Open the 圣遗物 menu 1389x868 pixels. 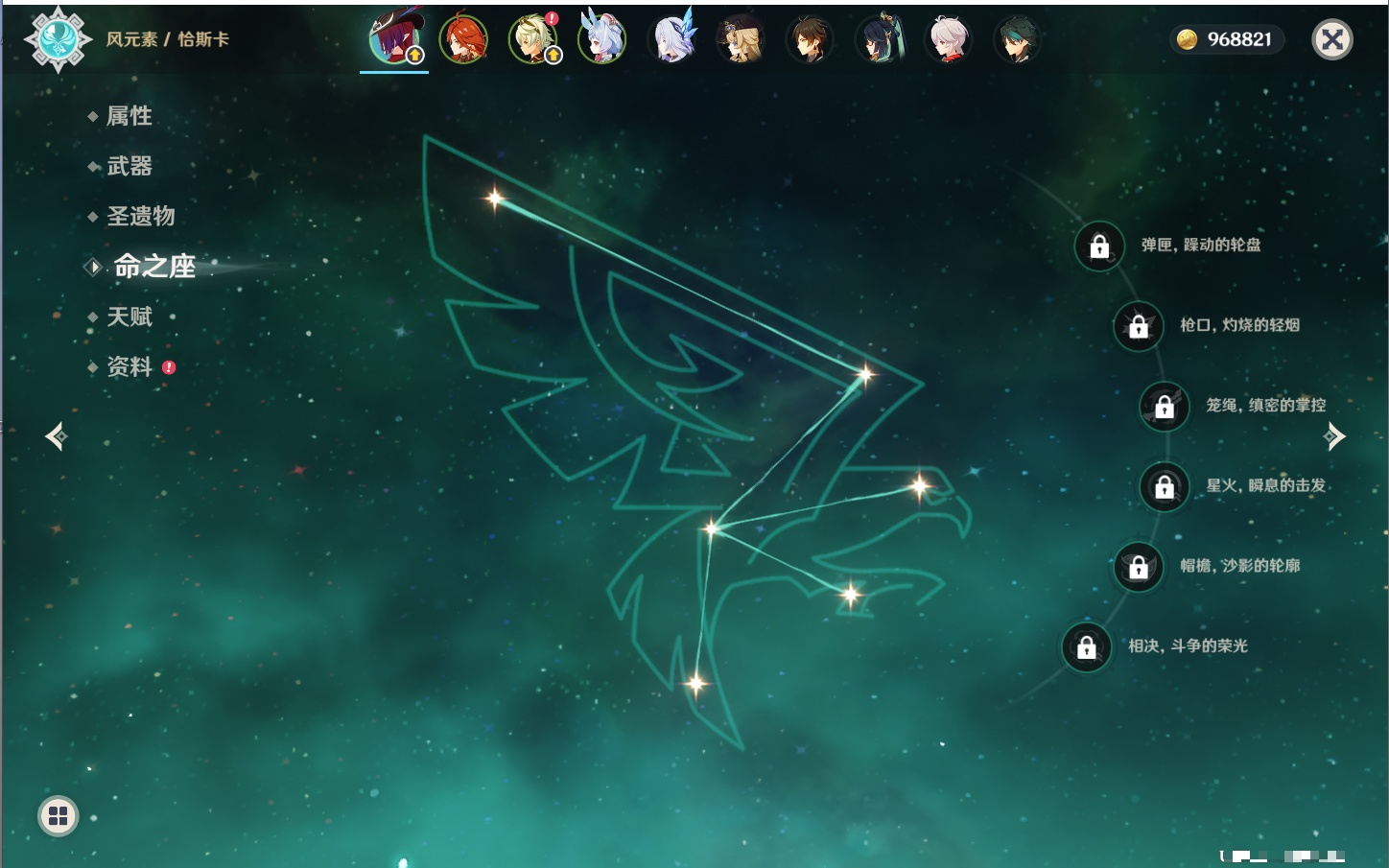click(141, 216)
